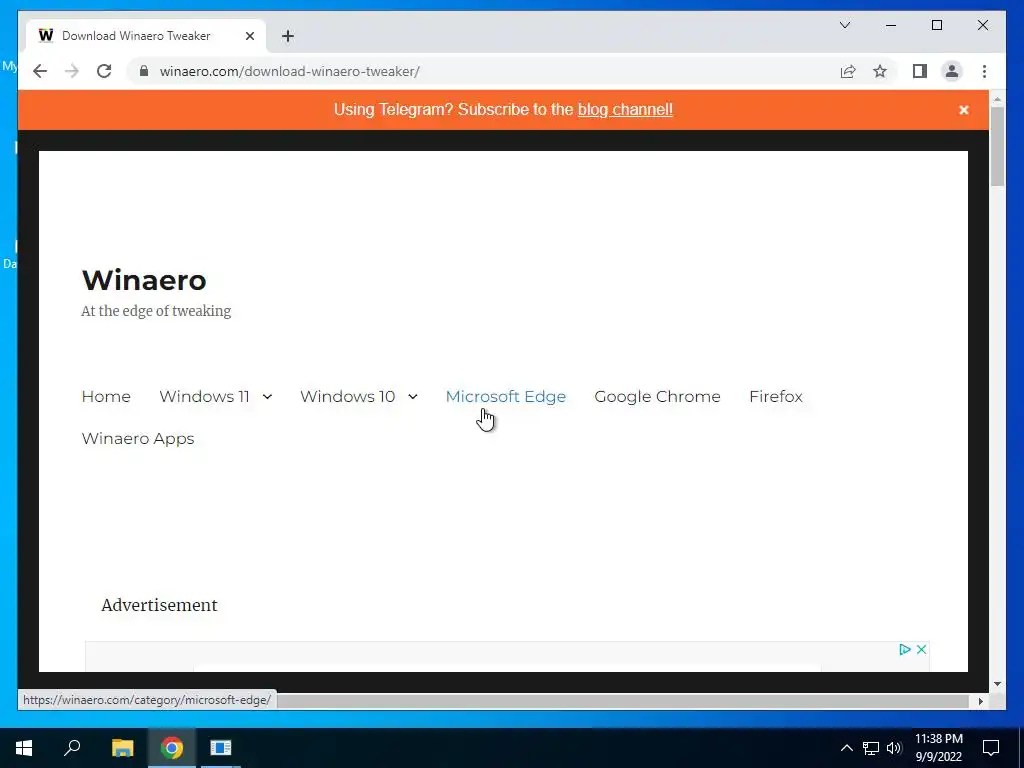
Task: Open the Windows 10 menu item
Action: (x=347, y=396)
